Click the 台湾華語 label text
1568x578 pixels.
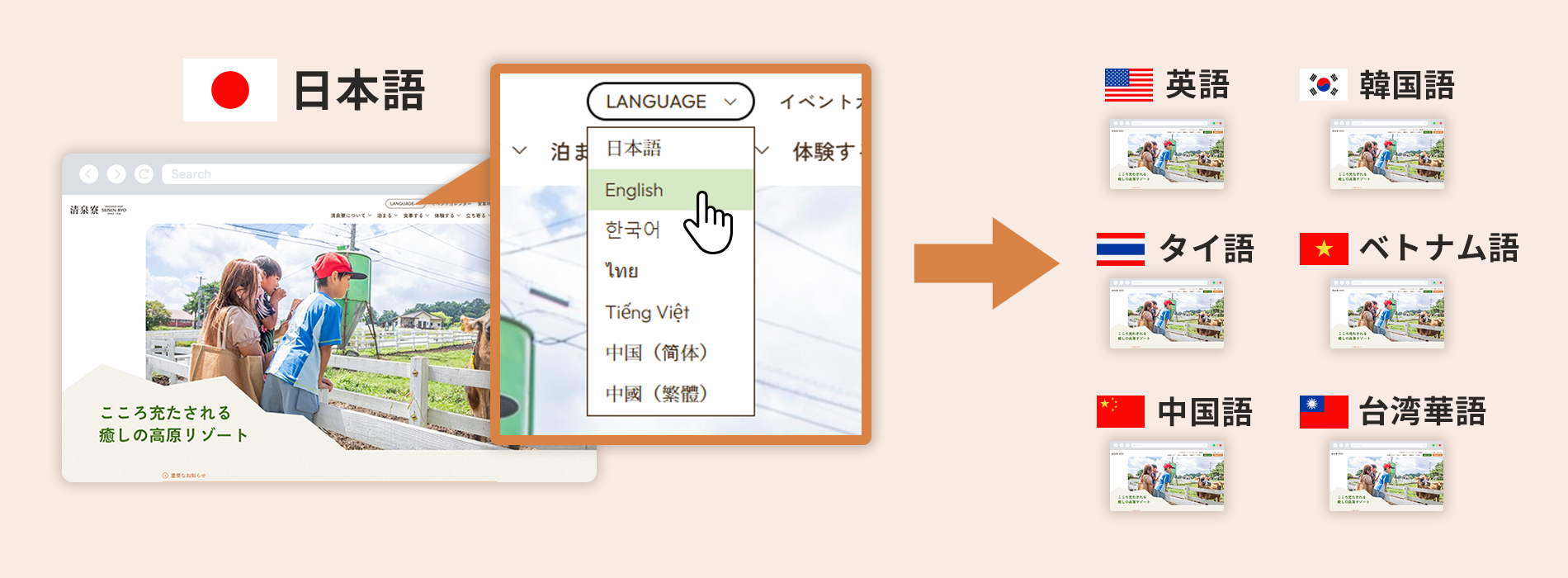[x=1423, y=411]
